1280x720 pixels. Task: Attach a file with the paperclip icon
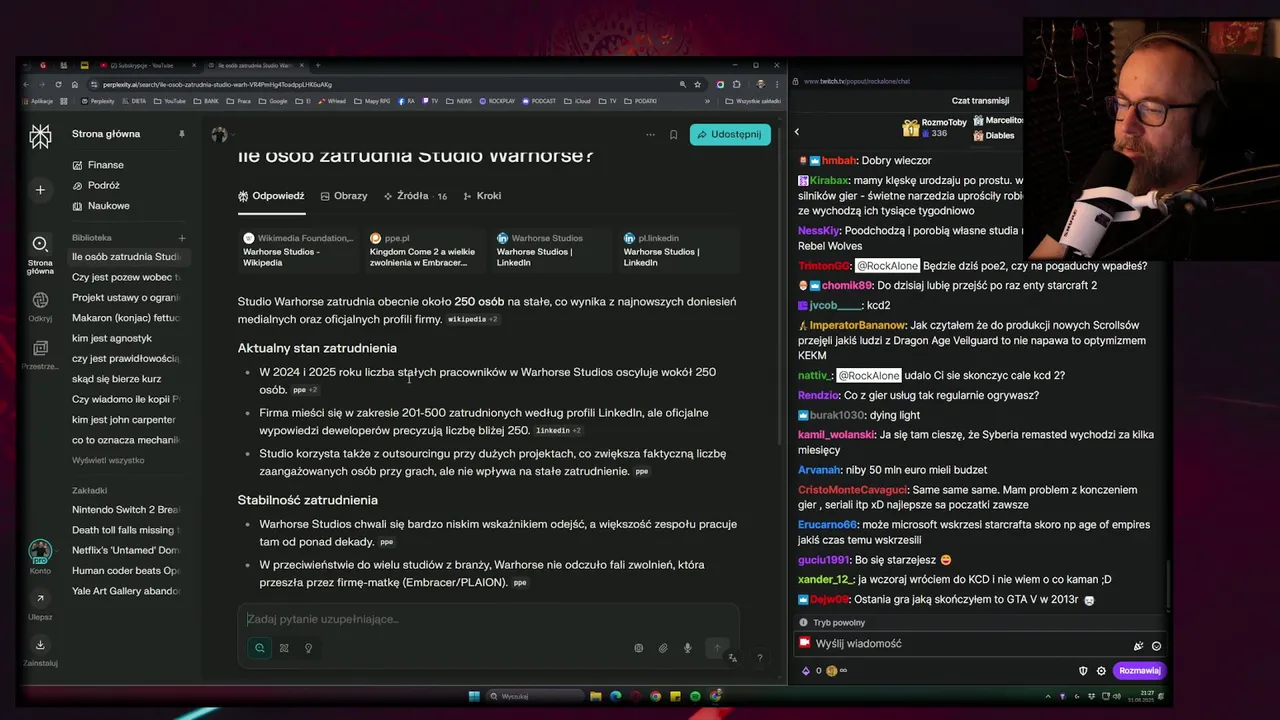(x=662, y=648)
